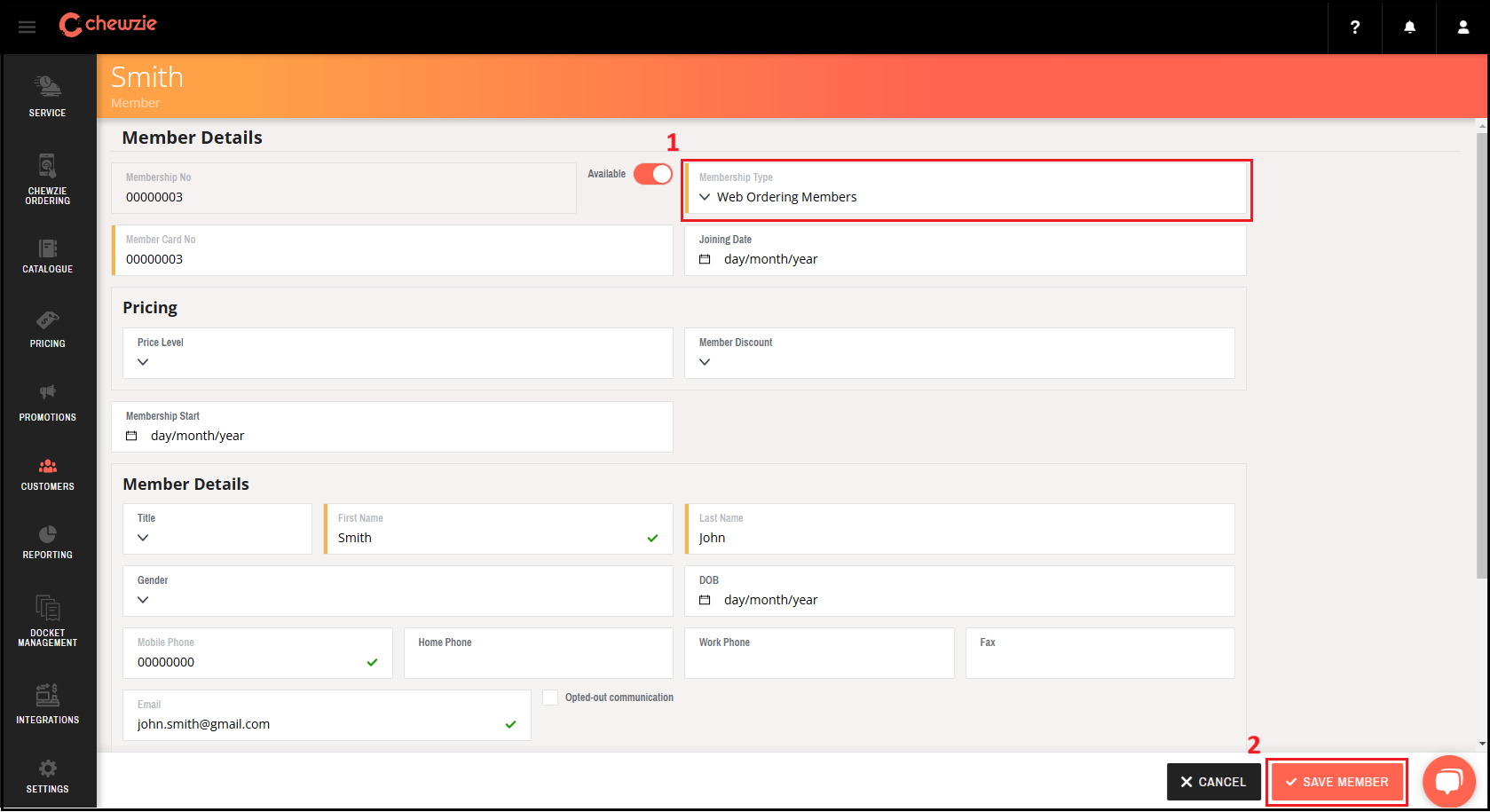Open the Title dropdown

coord(217,529)
